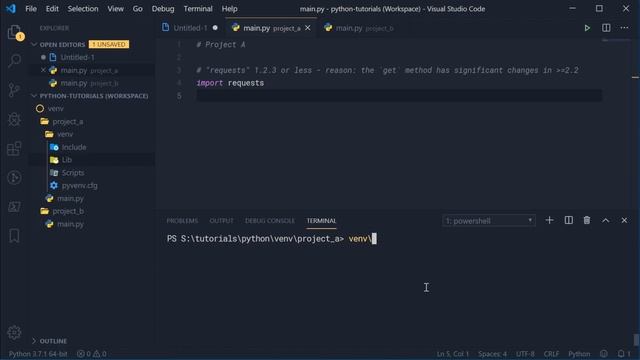Click the feedback smiley in status bar
This screenshot has width=640, height=360.
coord(604,354)
